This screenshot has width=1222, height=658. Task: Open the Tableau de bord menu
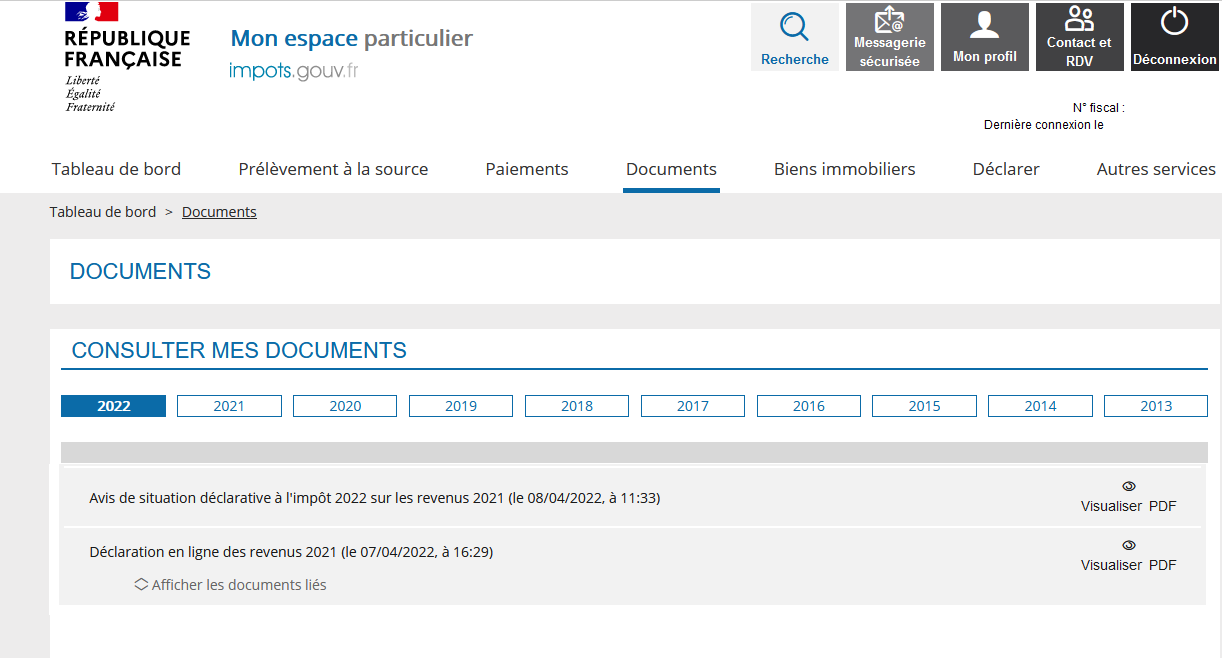pyautogui.click(x=116, y=169)
